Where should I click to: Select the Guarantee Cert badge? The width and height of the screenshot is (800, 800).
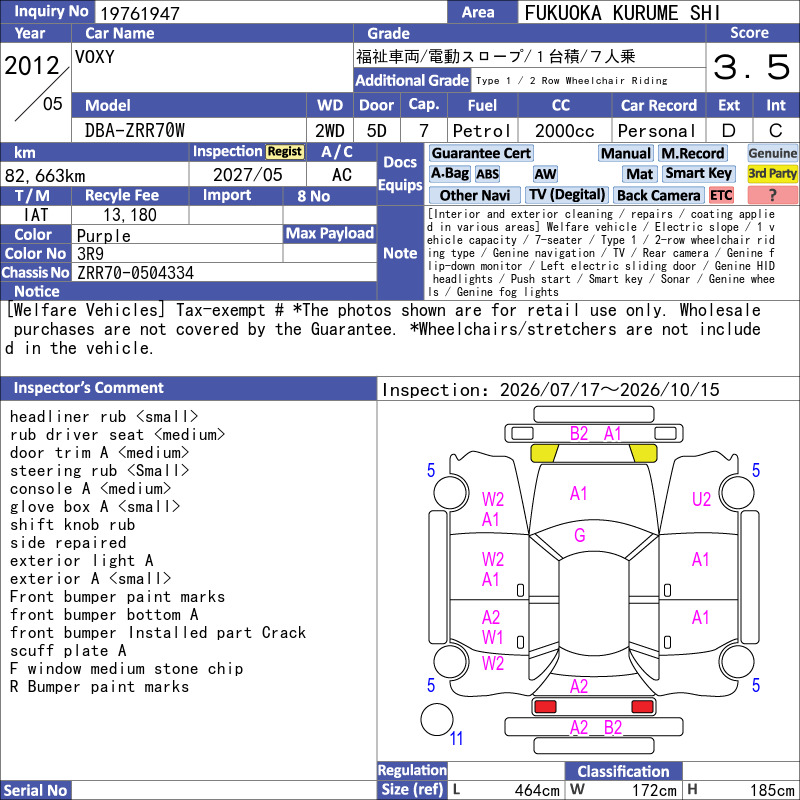coord(481,153)
